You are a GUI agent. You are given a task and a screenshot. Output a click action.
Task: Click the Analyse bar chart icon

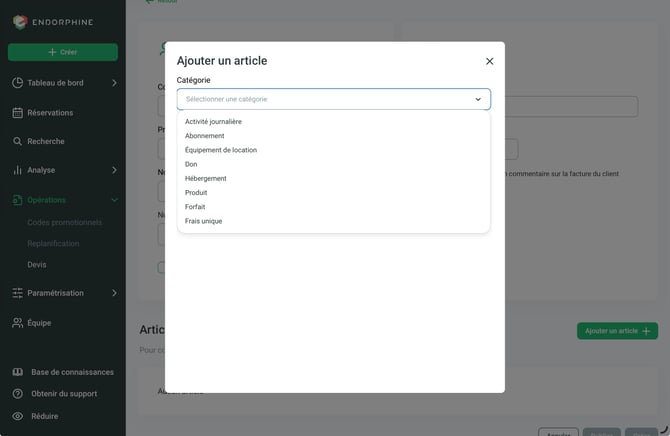tap(18, 170)
